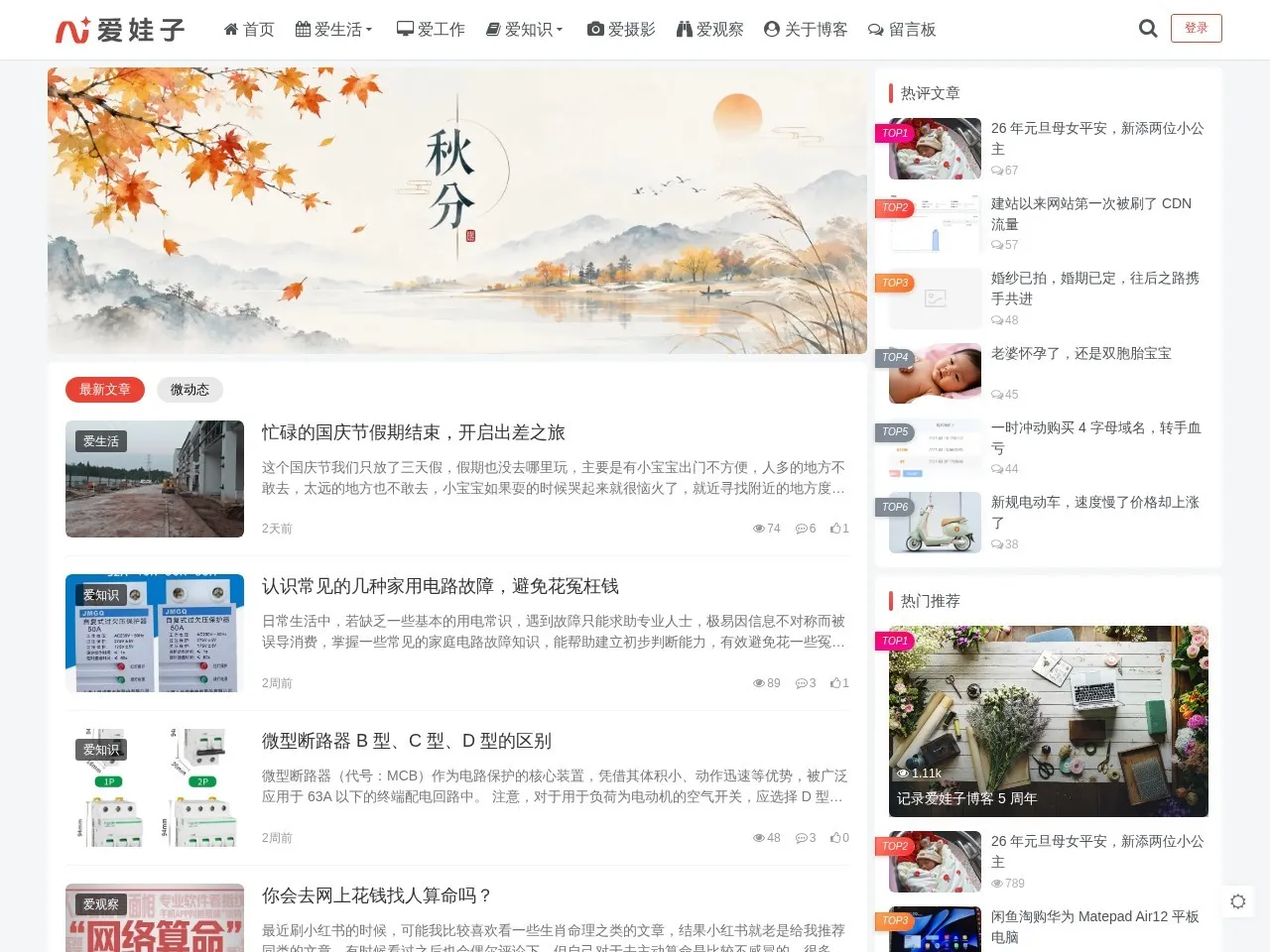Click comment icon with 67 count

[x=997, y=171]
